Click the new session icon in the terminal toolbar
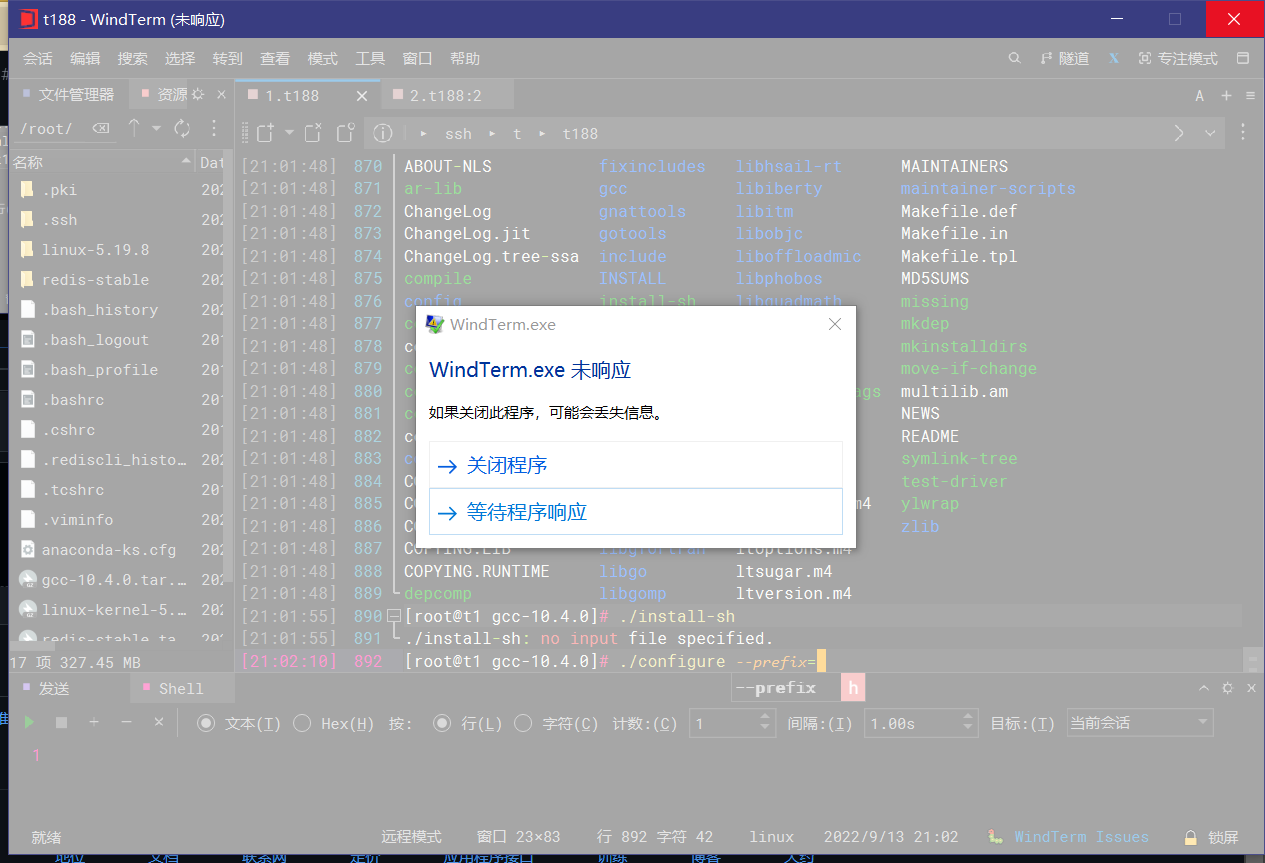The height and width of the screenshot is (863, 1265). pos(265,132)
